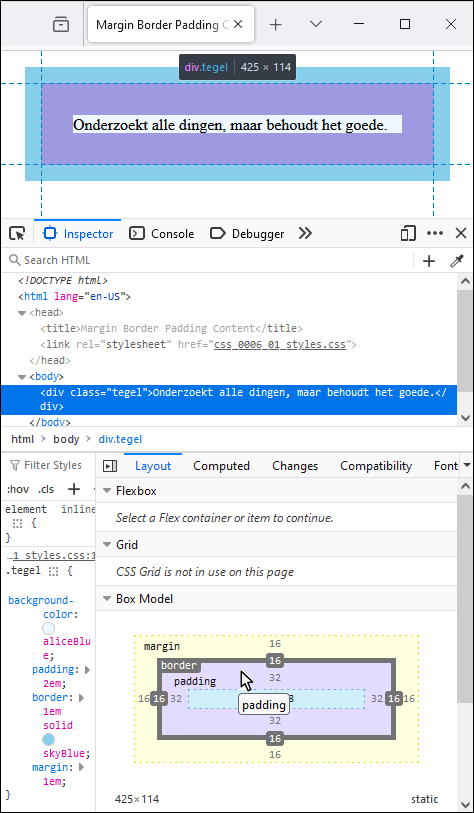Activate the element picker icon
This screenshot has height=813, width=474.
point(18,234)
